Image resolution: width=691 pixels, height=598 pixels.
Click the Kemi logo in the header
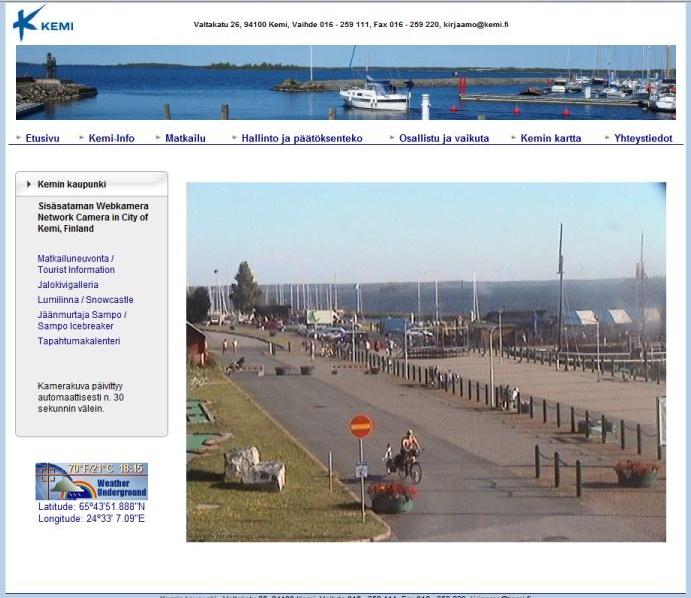click(x=43, y=22)
